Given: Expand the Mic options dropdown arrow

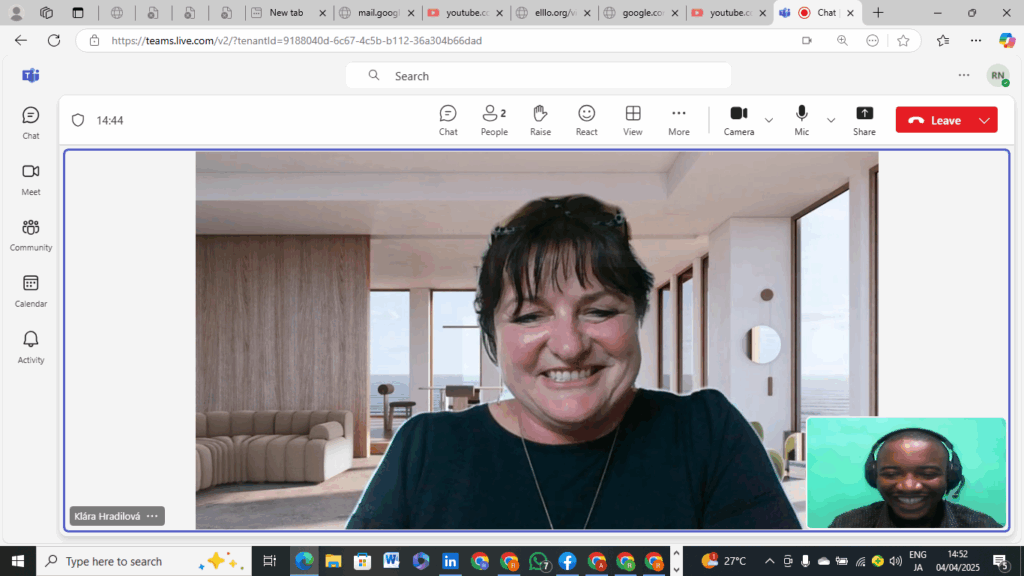Looking at the screenshot, I should tap(831, 121).
